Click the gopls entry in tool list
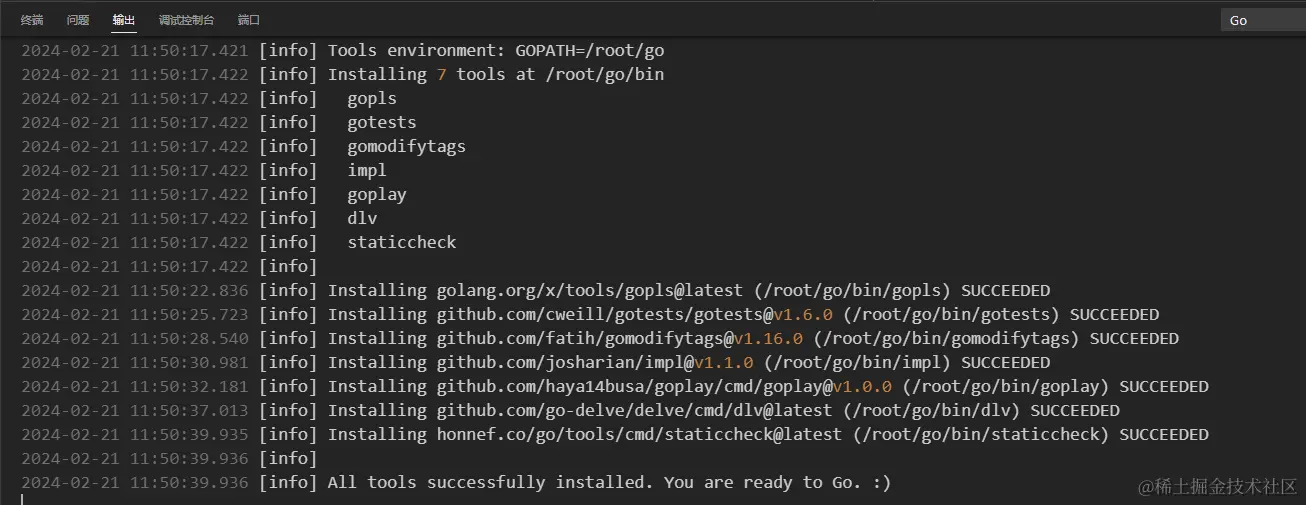 [372, 98]
